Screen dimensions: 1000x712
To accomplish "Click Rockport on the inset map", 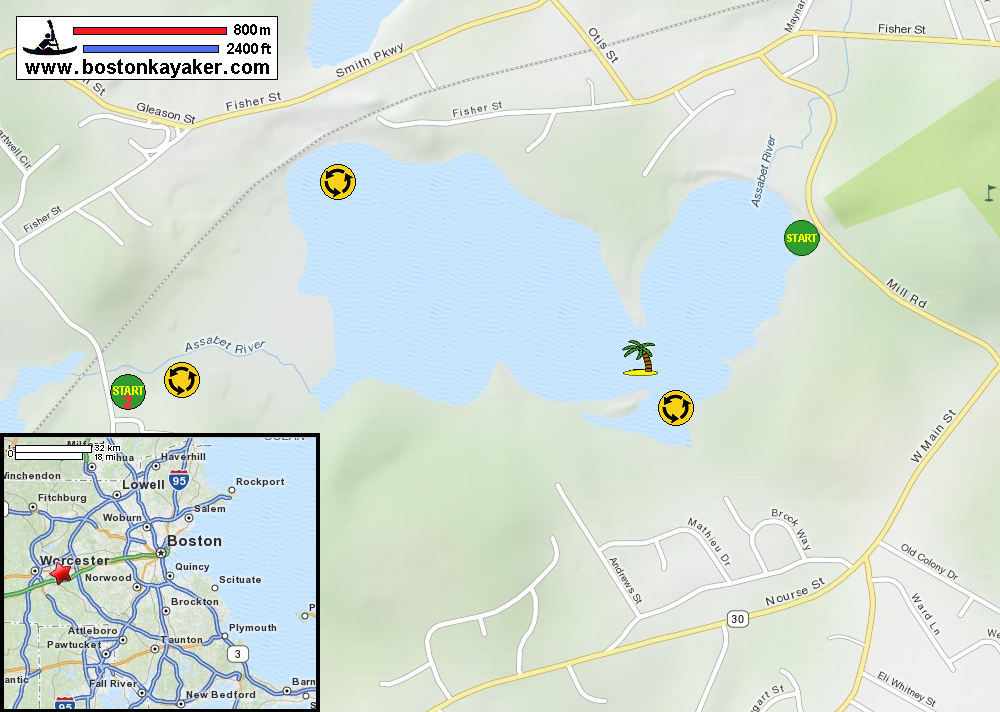I will click(x=260, y=482).
